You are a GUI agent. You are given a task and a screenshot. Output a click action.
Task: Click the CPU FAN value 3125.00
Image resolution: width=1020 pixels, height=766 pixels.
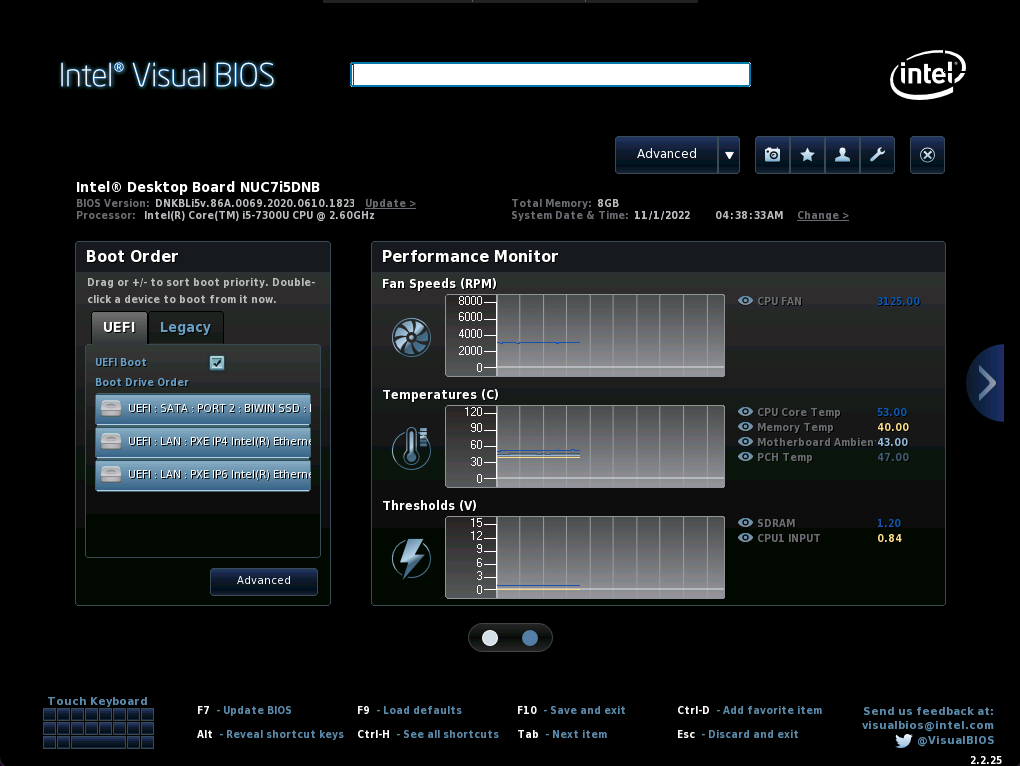pos(898,301)
